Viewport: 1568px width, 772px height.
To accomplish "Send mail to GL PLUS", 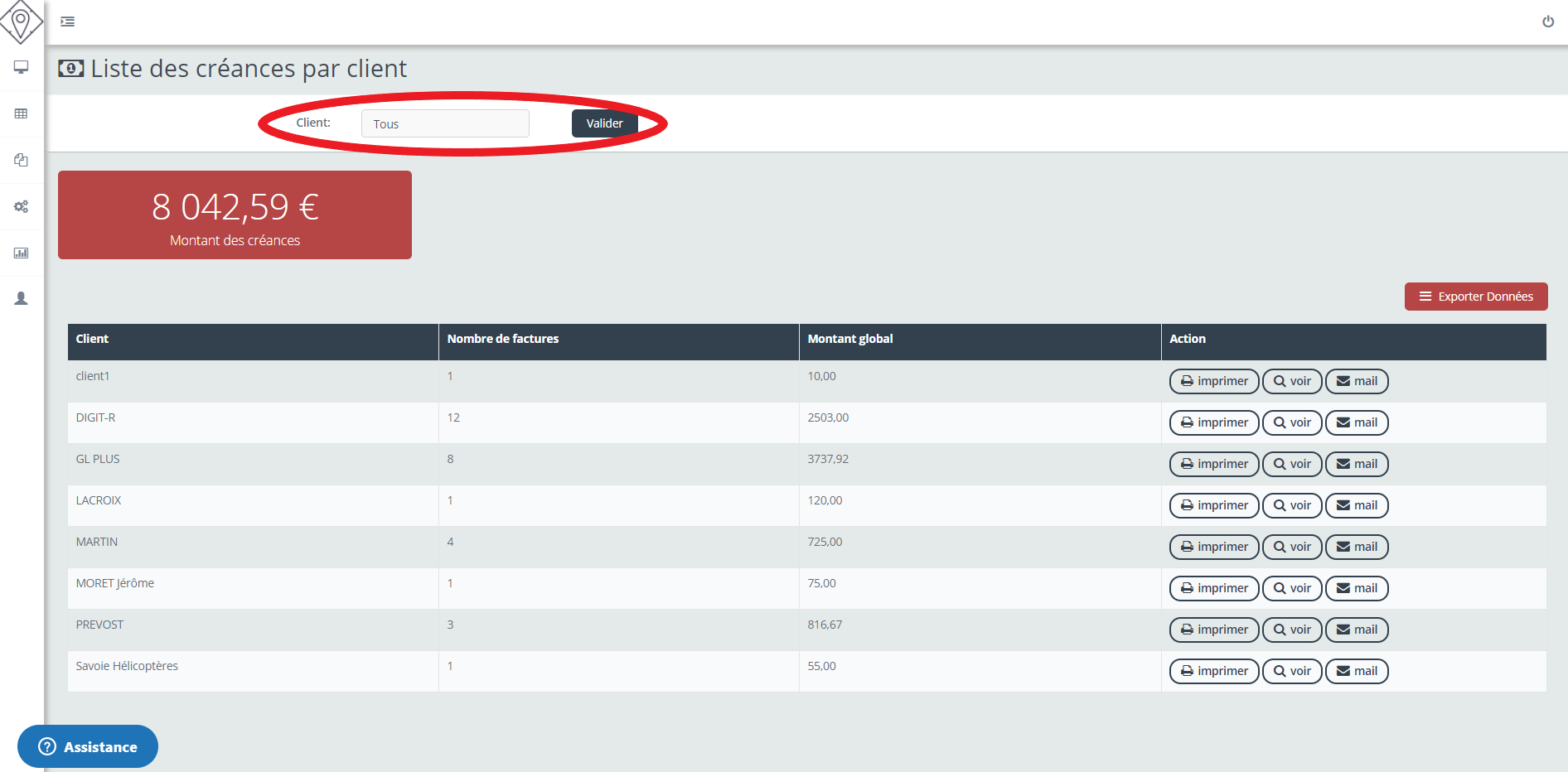I will coord(1356,464).
